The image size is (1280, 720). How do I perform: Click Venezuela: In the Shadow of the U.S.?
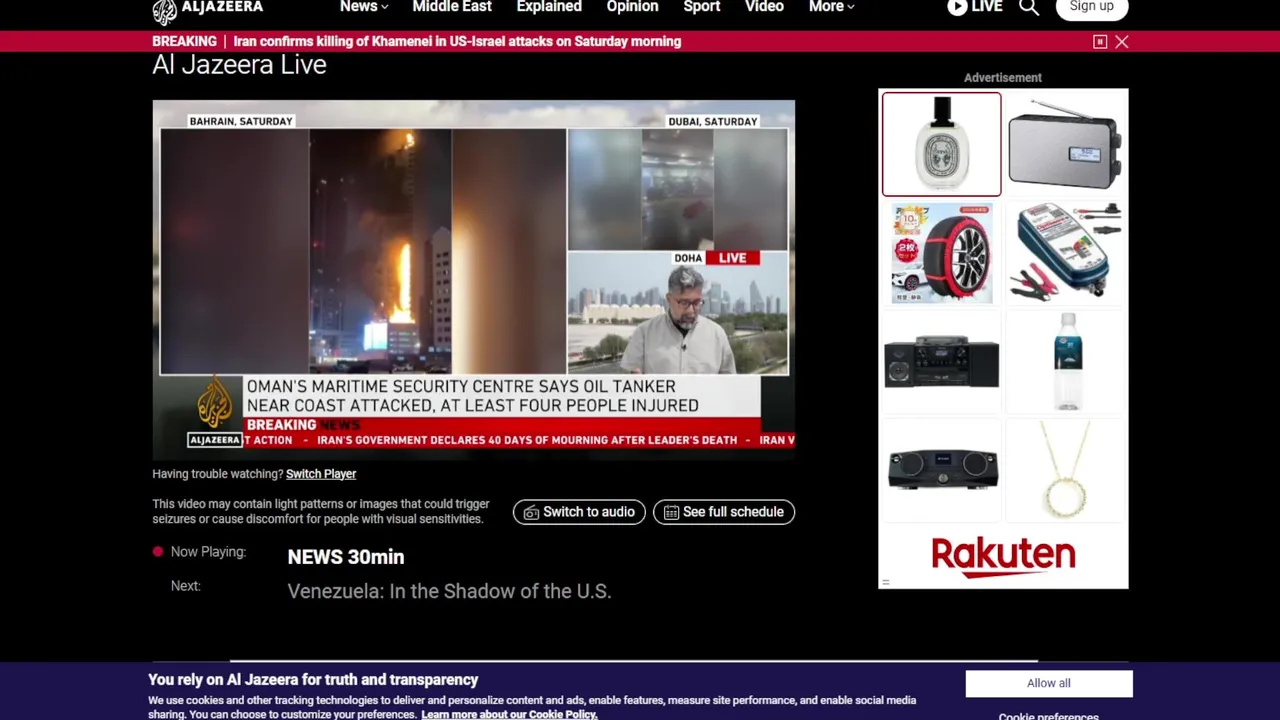[449, 591]
